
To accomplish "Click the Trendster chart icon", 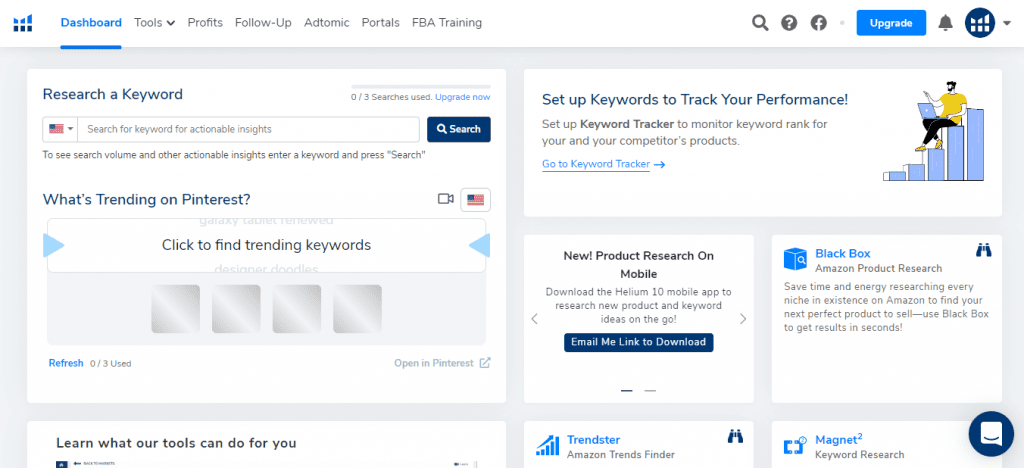I will click(548, 445).
